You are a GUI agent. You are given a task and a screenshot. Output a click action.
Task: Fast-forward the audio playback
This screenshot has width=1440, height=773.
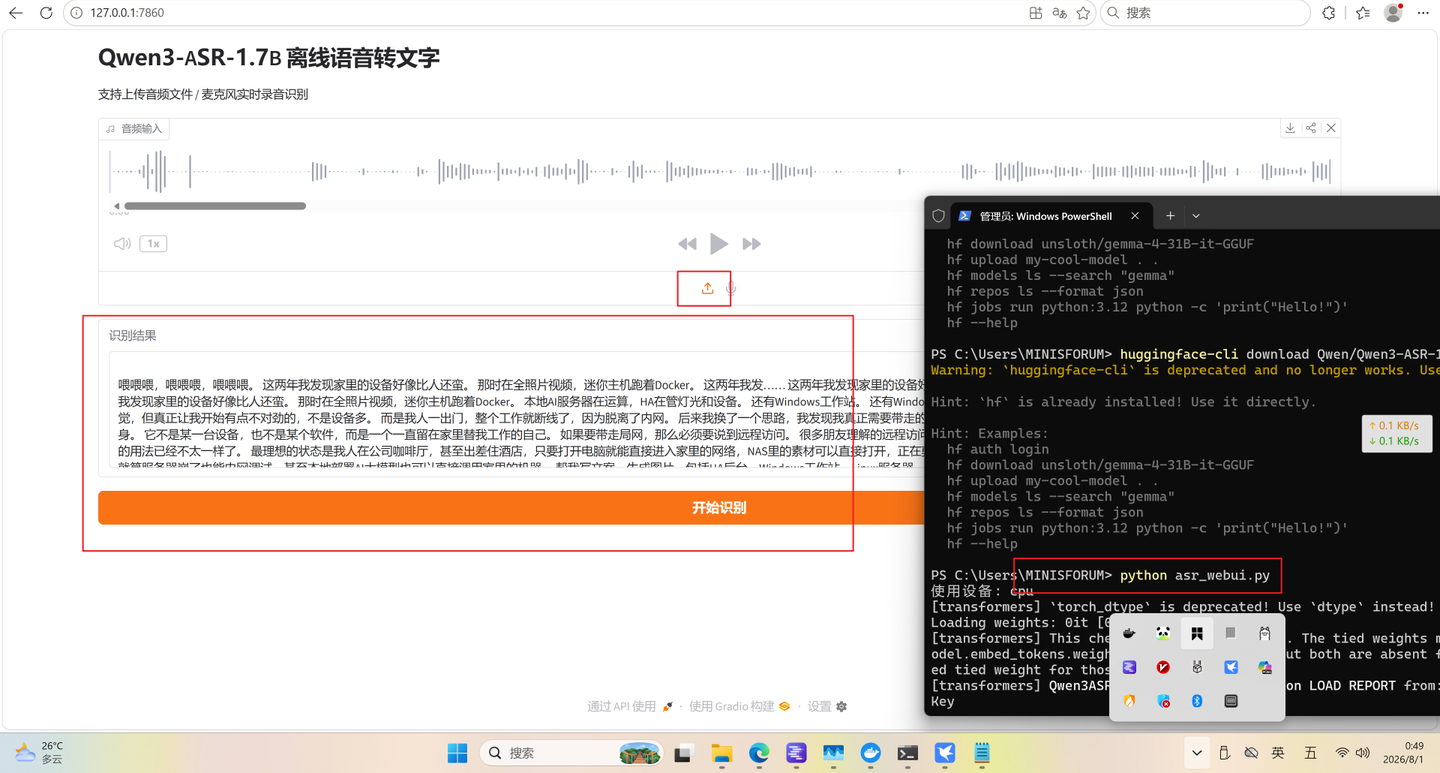[x=751, y=244]
